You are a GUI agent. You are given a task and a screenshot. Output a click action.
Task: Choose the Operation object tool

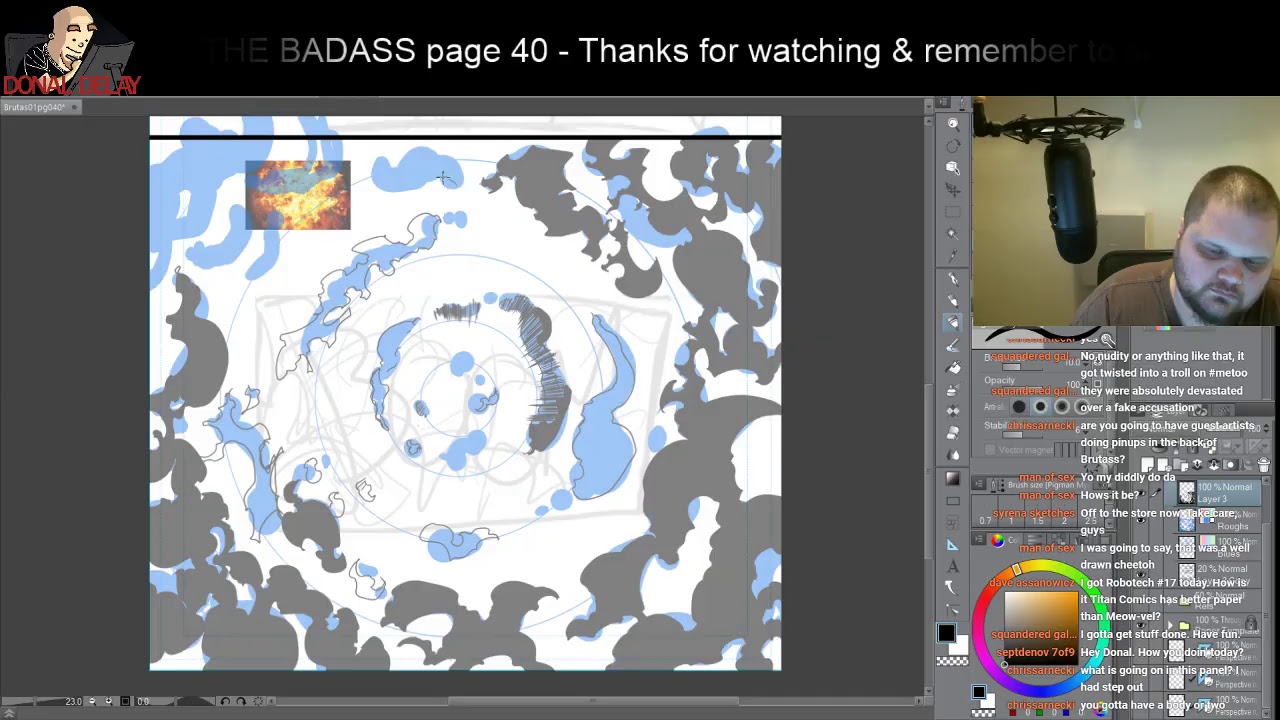click(953, 168)
